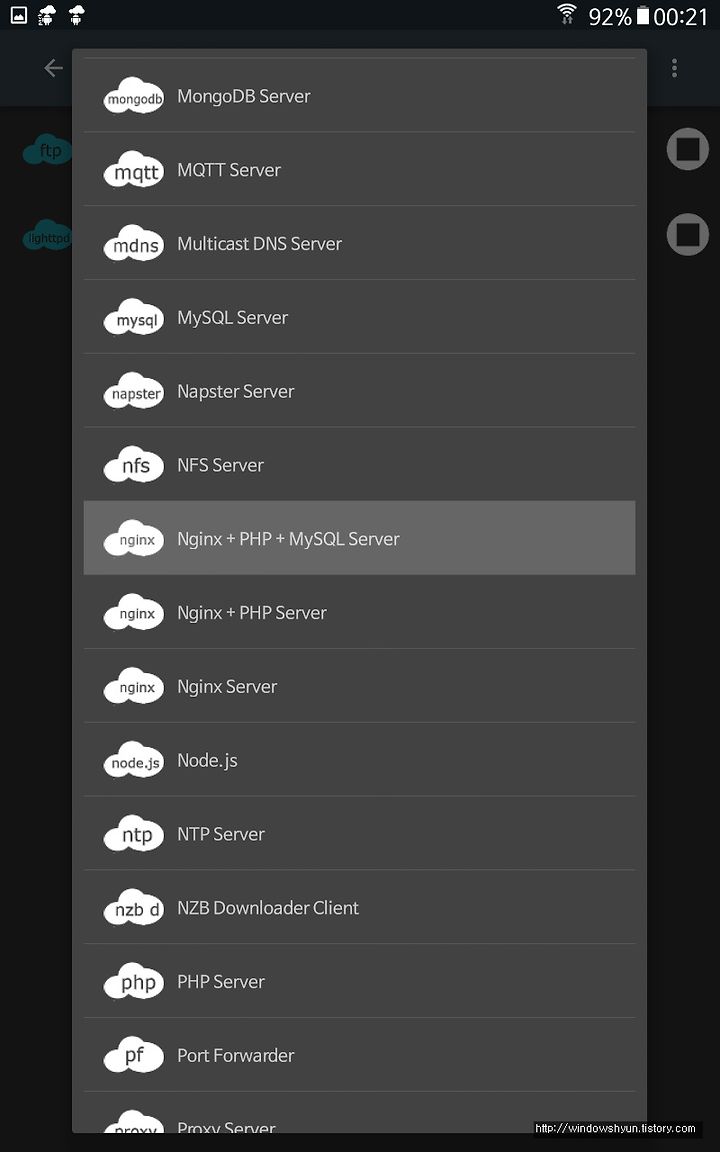The height and width of the screenshot is (1152, 720).
Task: Pick the plain Nginx Server entry
Action: pos(359,686)
